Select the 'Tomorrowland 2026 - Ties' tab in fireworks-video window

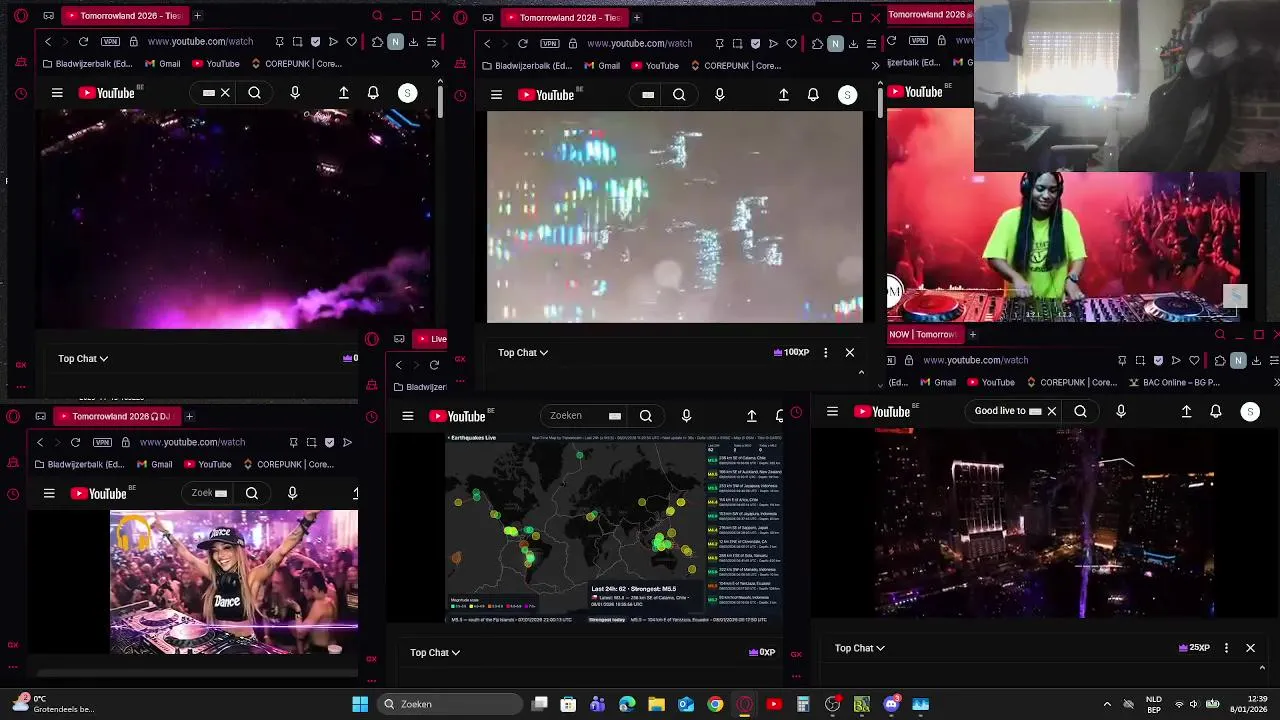(x=123, y=16)
